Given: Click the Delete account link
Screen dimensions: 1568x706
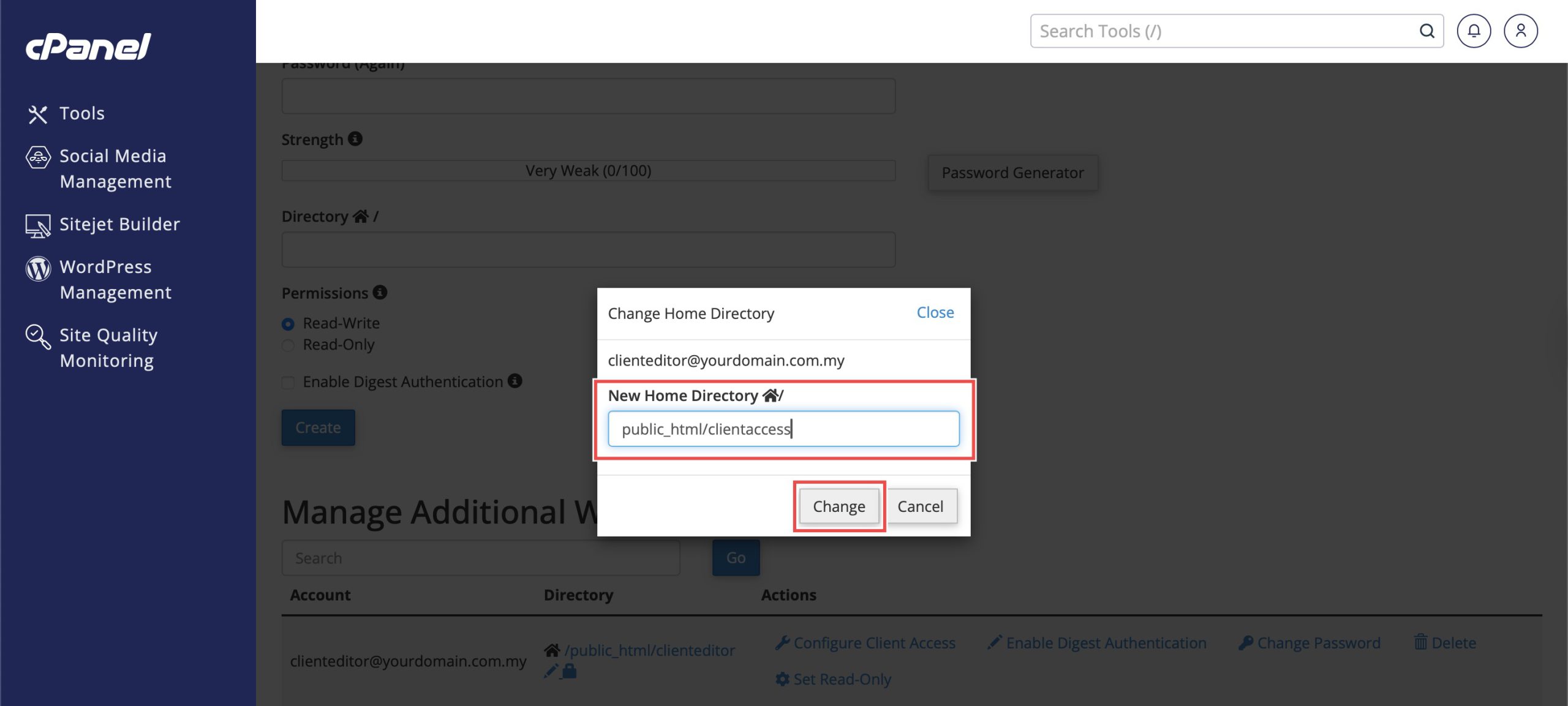Looking at the screenshot, I should [x=1453, y=643].
